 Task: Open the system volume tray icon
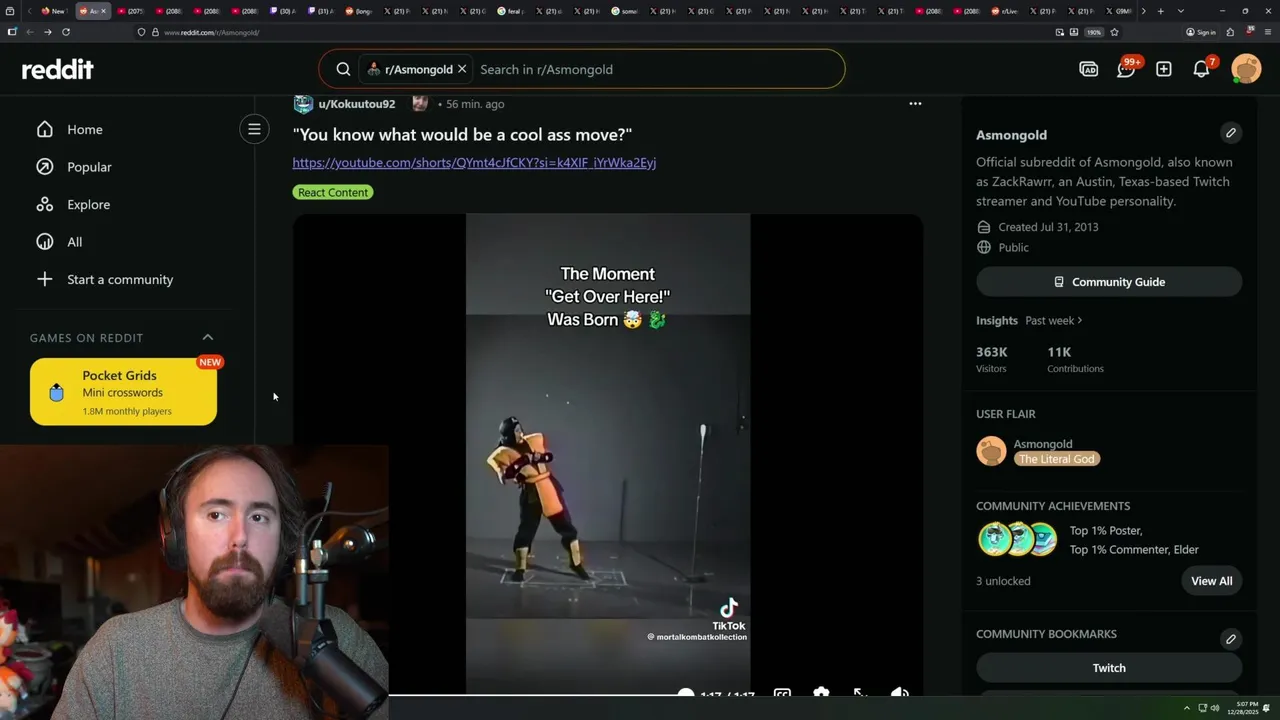click(x=1215, y=708)
